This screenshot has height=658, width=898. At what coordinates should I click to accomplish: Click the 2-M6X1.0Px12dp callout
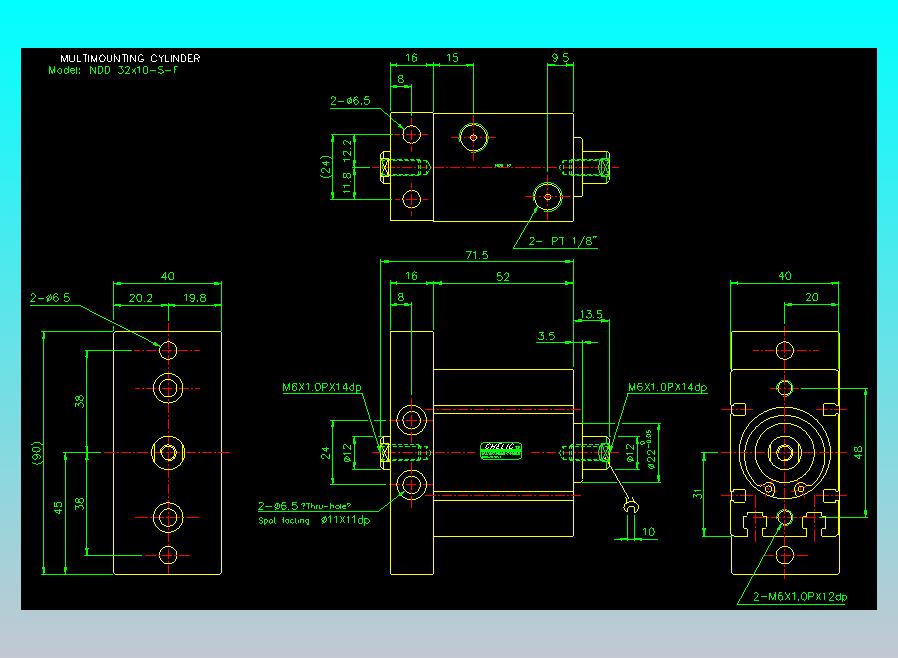point(800,597)
